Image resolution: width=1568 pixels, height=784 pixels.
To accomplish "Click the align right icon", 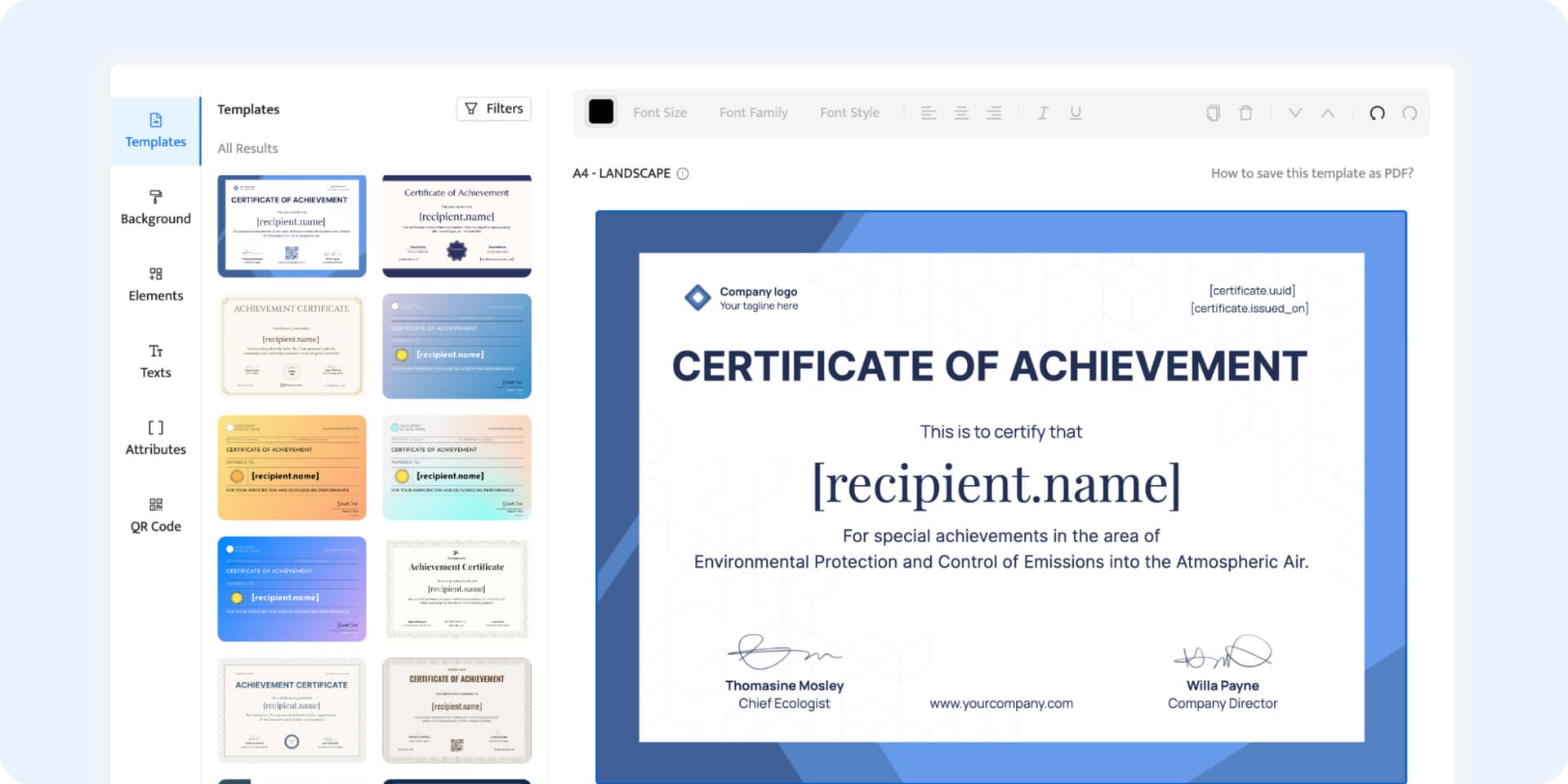I will point(994,113).
